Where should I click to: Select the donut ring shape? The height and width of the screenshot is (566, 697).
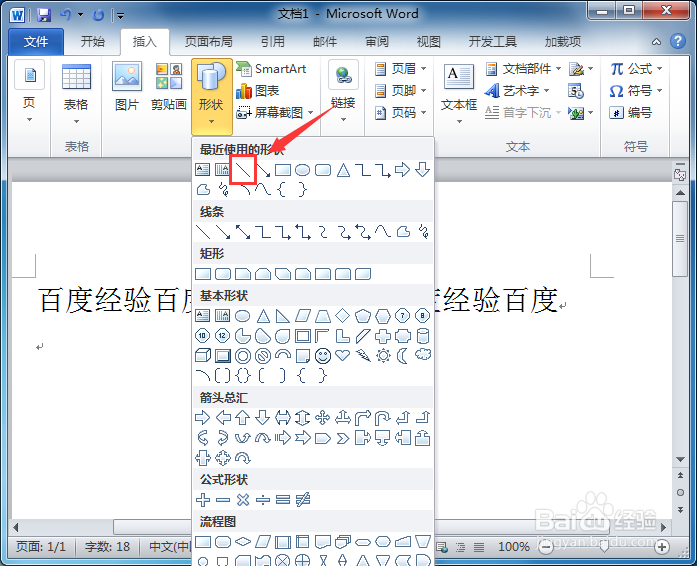point(243,356)
